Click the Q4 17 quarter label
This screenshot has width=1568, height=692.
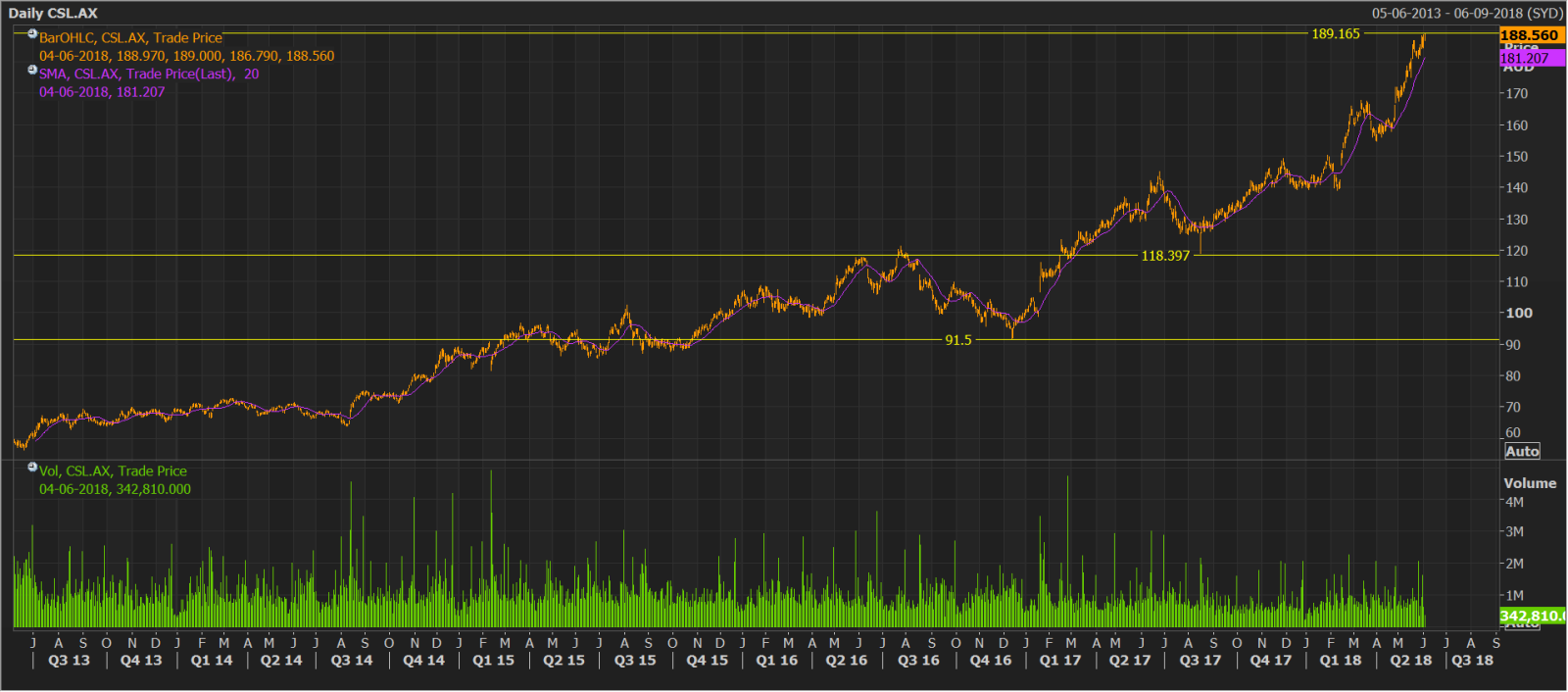pyautogui.click(x=1271, y=661)
